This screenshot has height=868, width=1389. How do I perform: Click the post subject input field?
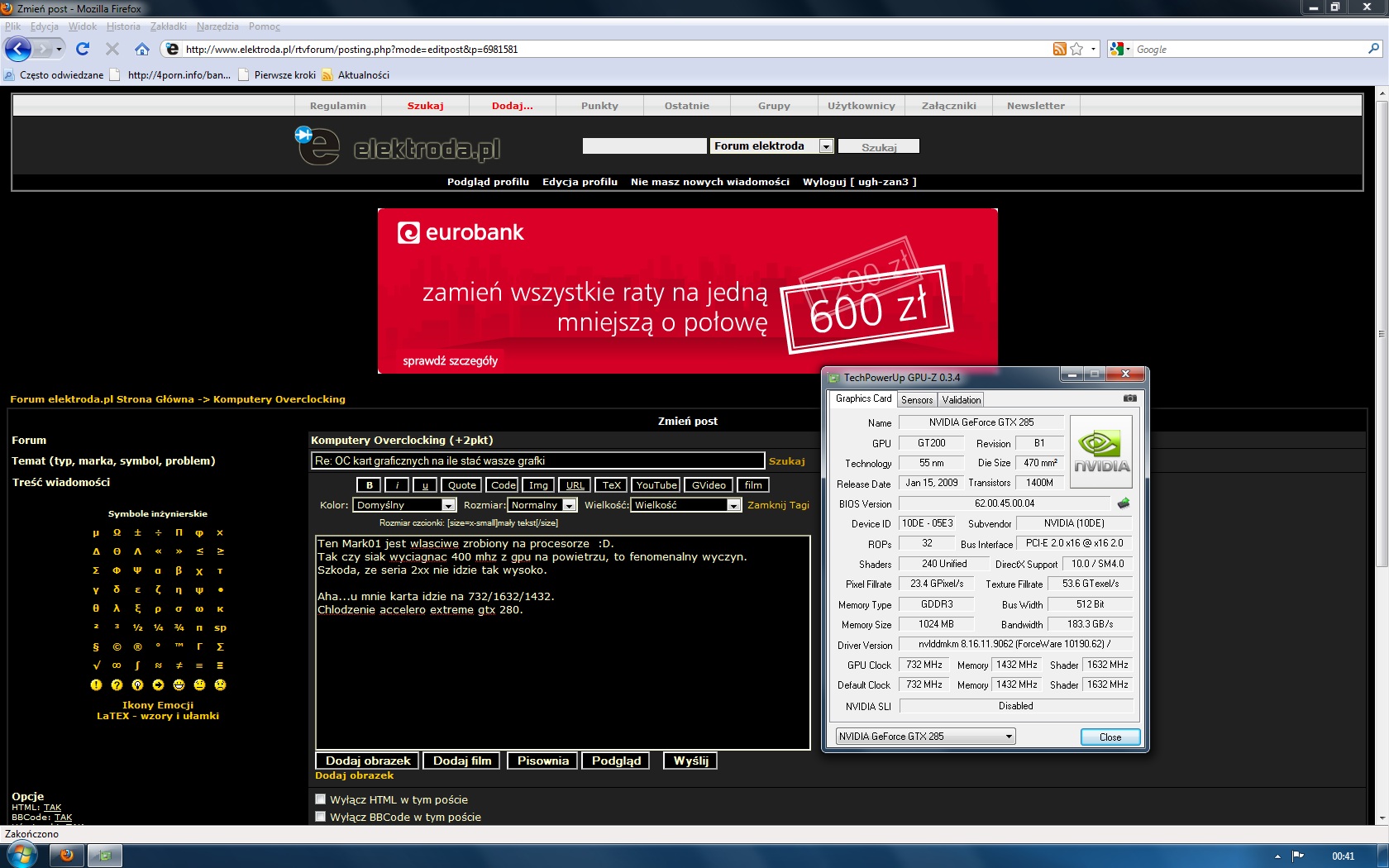[x=538, y=460]
